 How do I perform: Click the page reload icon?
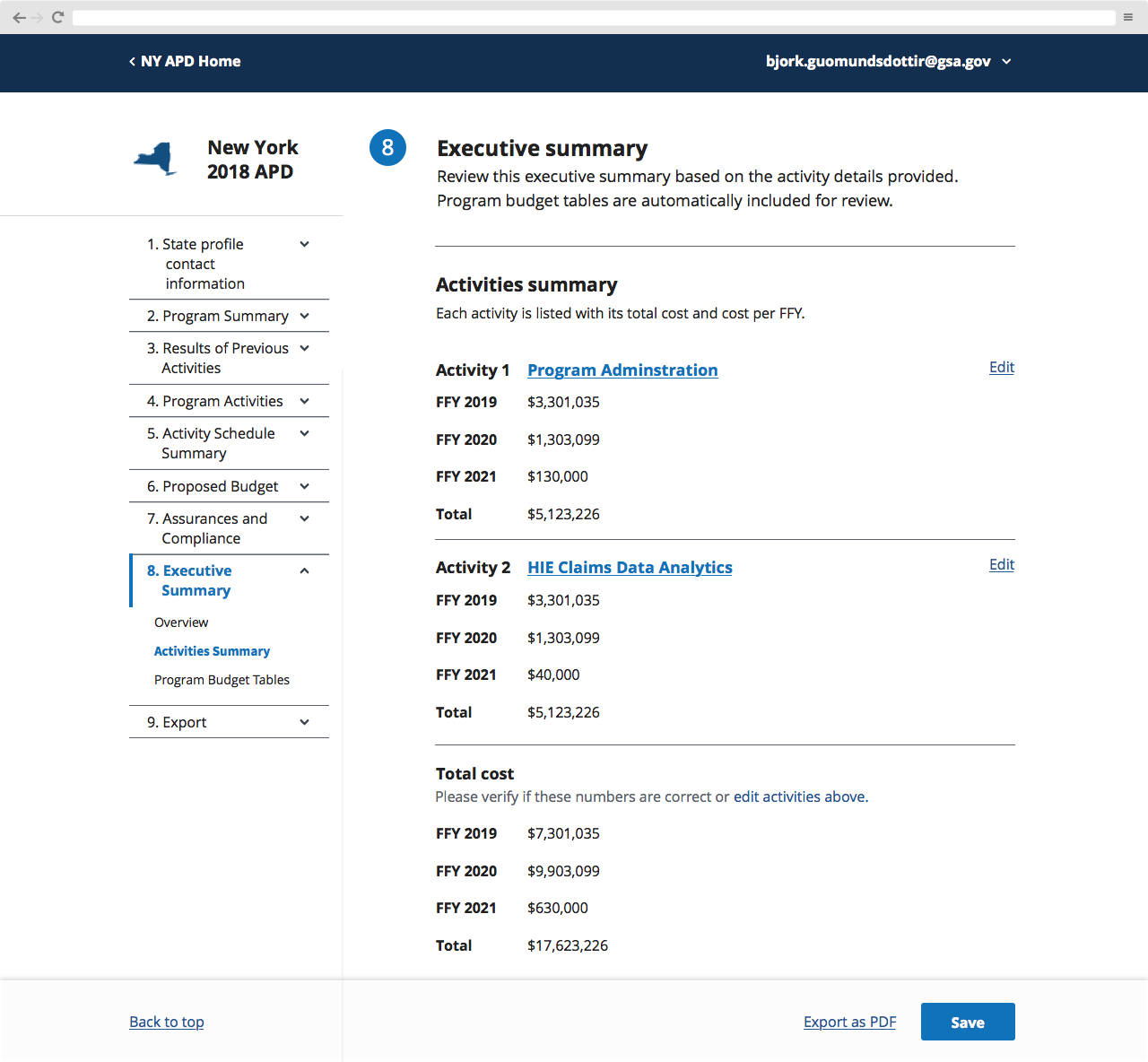click(57, 16)
